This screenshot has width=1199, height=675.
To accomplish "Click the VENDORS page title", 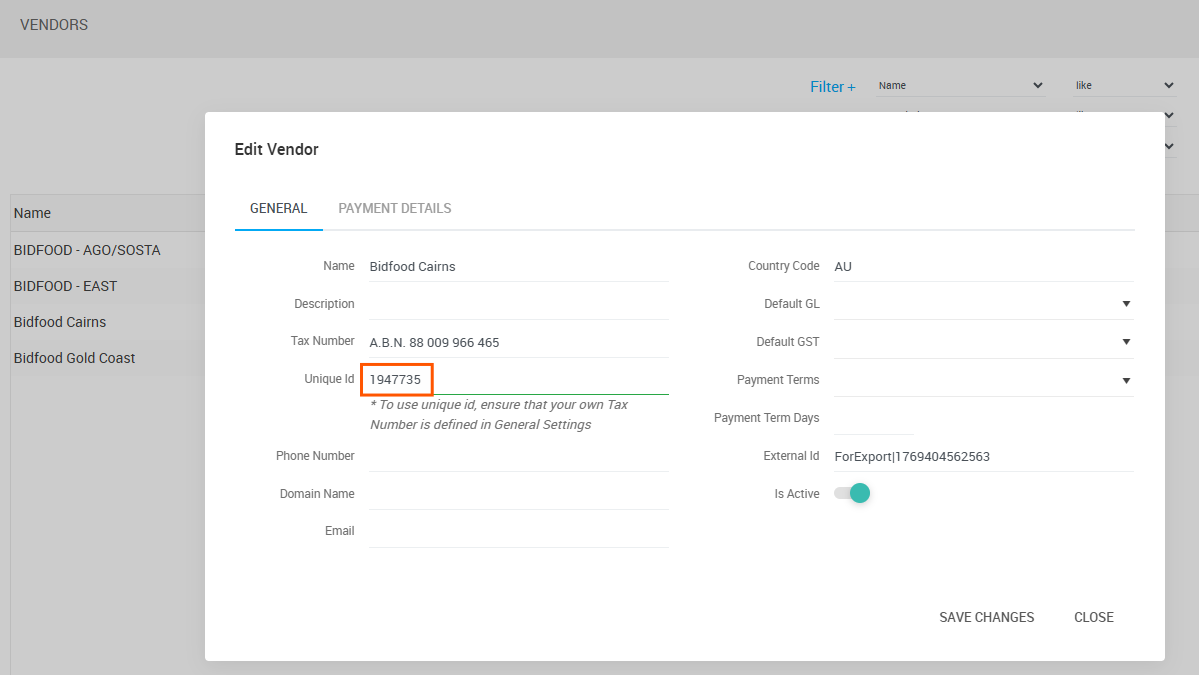I will 54,24.
